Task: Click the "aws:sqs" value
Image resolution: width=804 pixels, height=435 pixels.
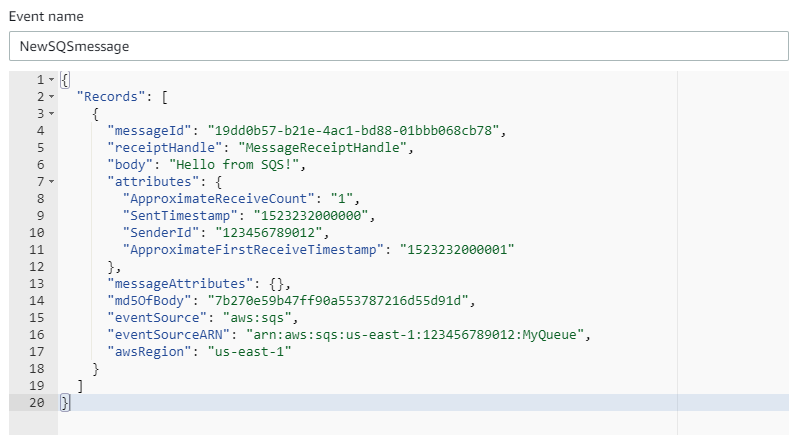Action: (x=257, y=318)
